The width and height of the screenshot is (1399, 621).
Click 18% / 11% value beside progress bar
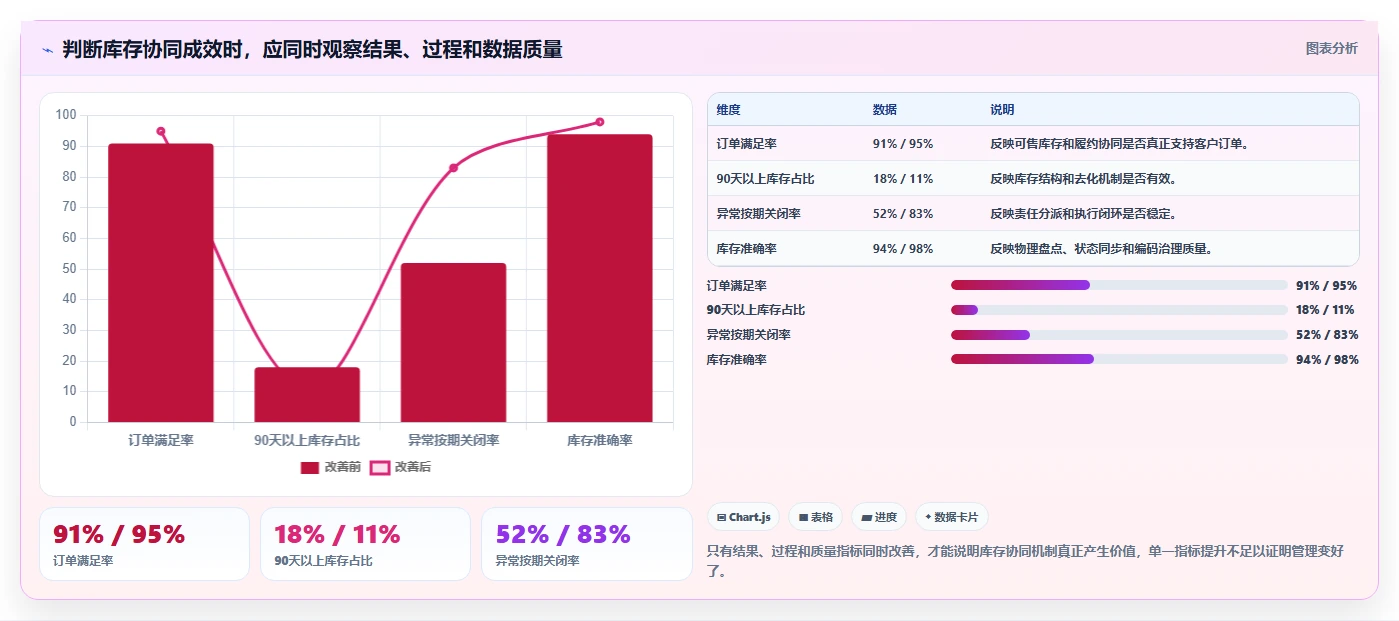click(x=1327, y=310)
